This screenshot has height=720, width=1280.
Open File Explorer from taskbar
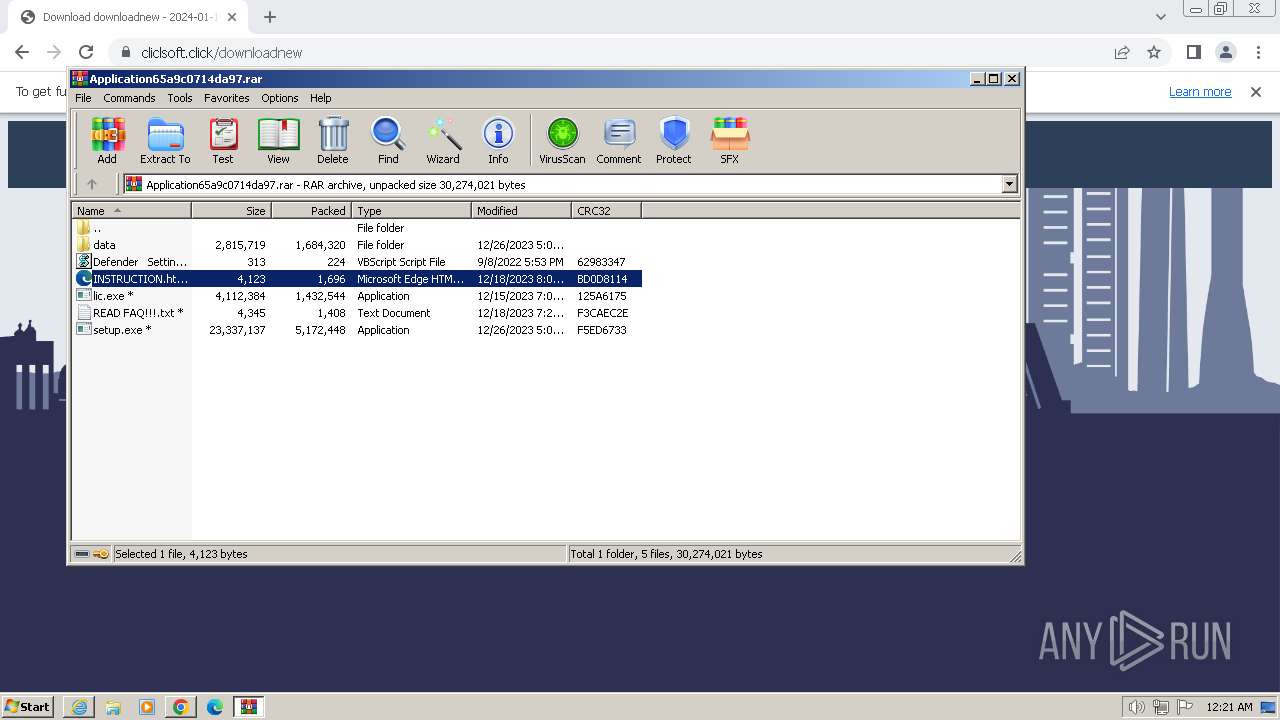(113, 707)
